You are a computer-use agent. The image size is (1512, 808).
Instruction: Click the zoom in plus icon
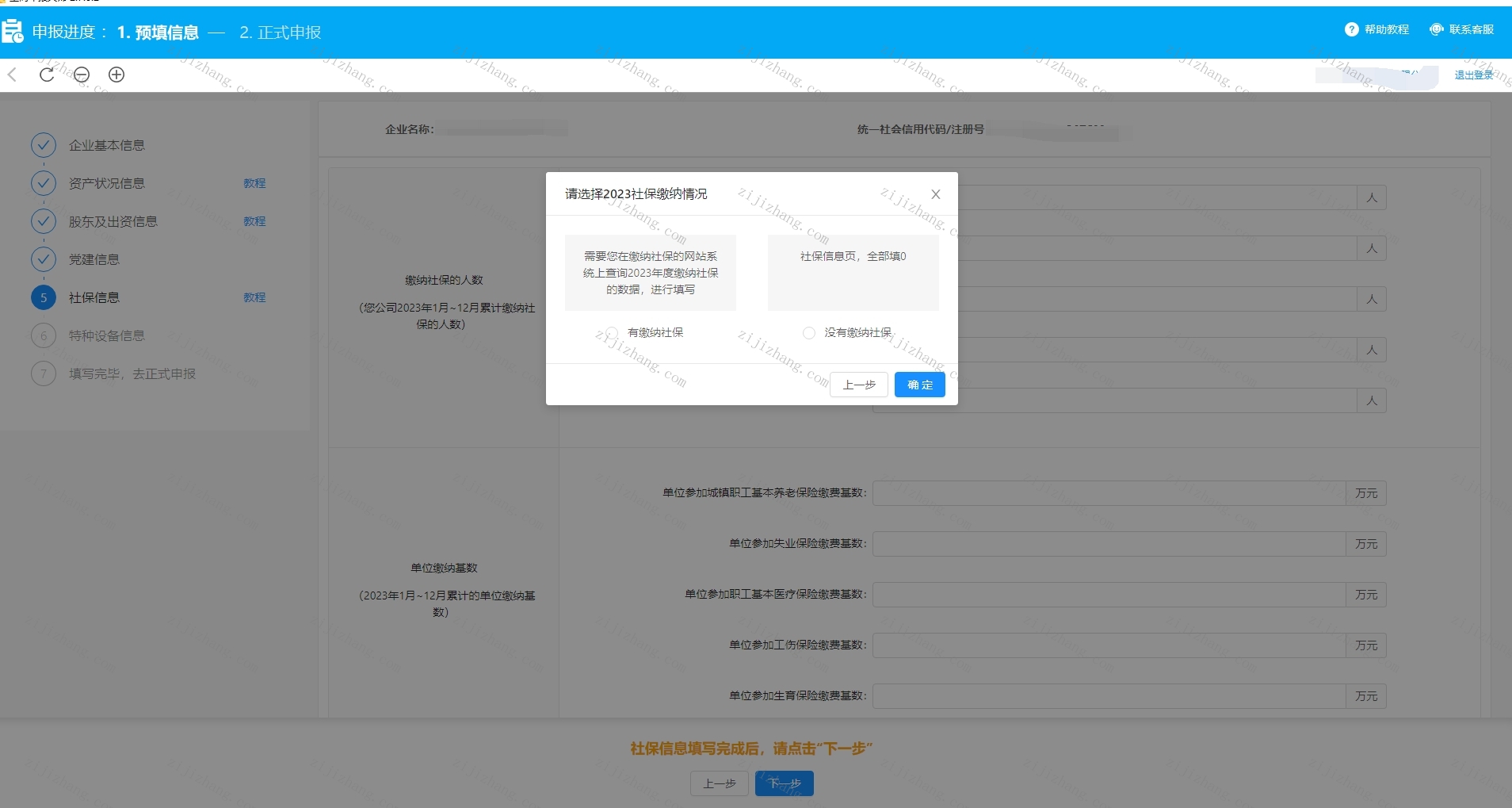pyautogui.click(x=116, y=75)
